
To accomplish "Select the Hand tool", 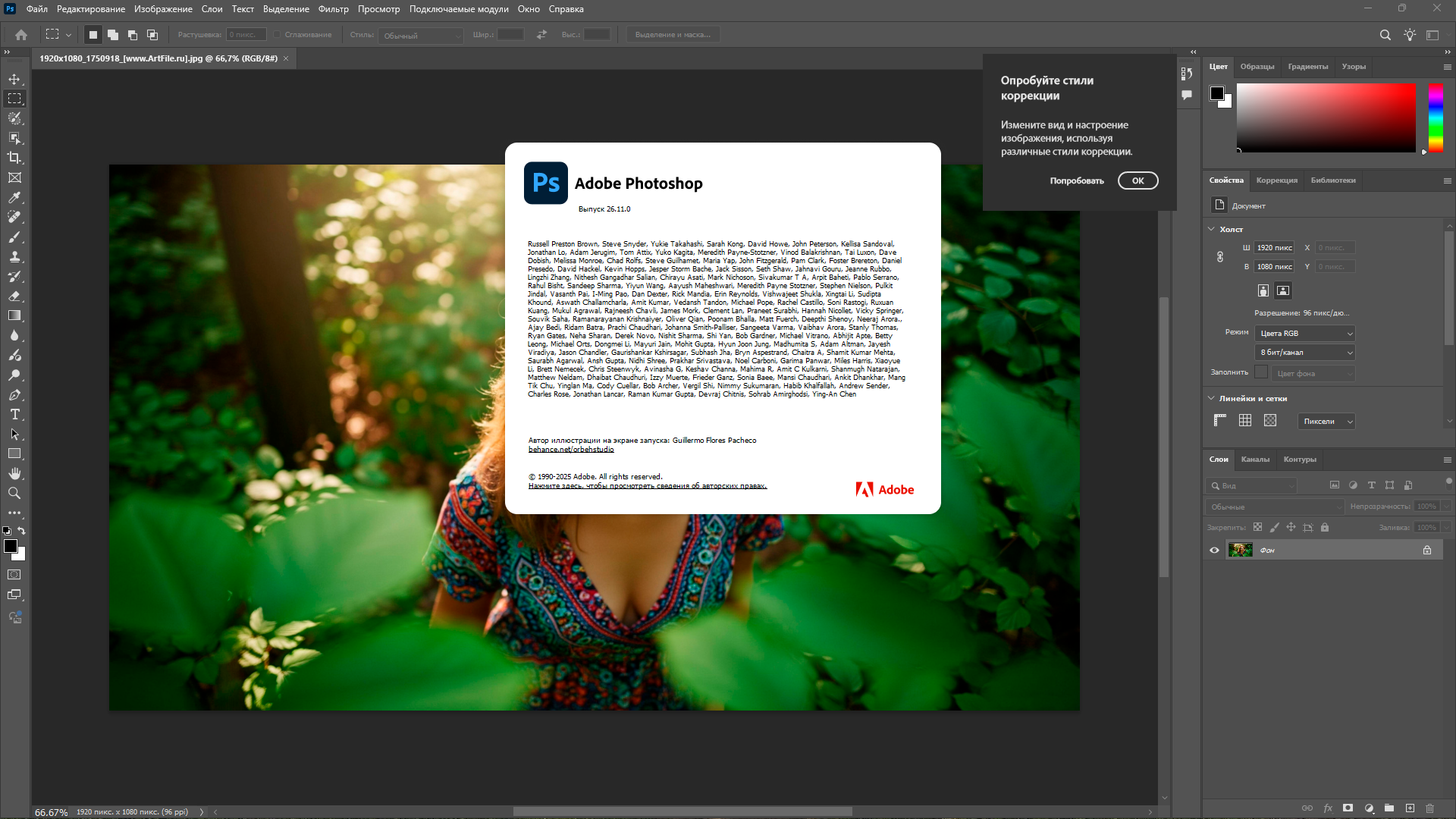I will (14, 473).
